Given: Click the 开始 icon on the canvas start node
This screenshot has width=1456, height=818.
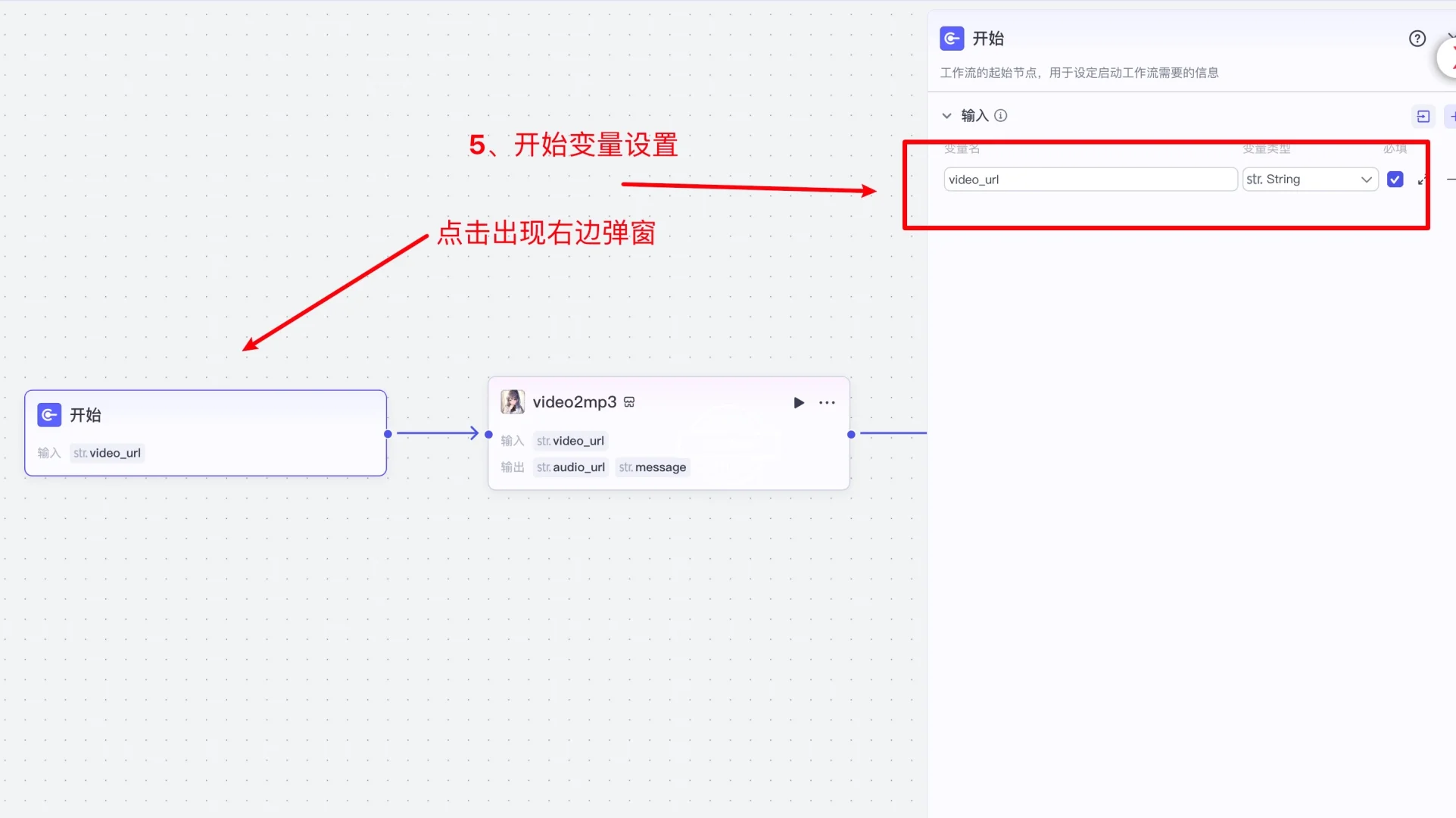Looking at the screenshot, I should [48, 415].
